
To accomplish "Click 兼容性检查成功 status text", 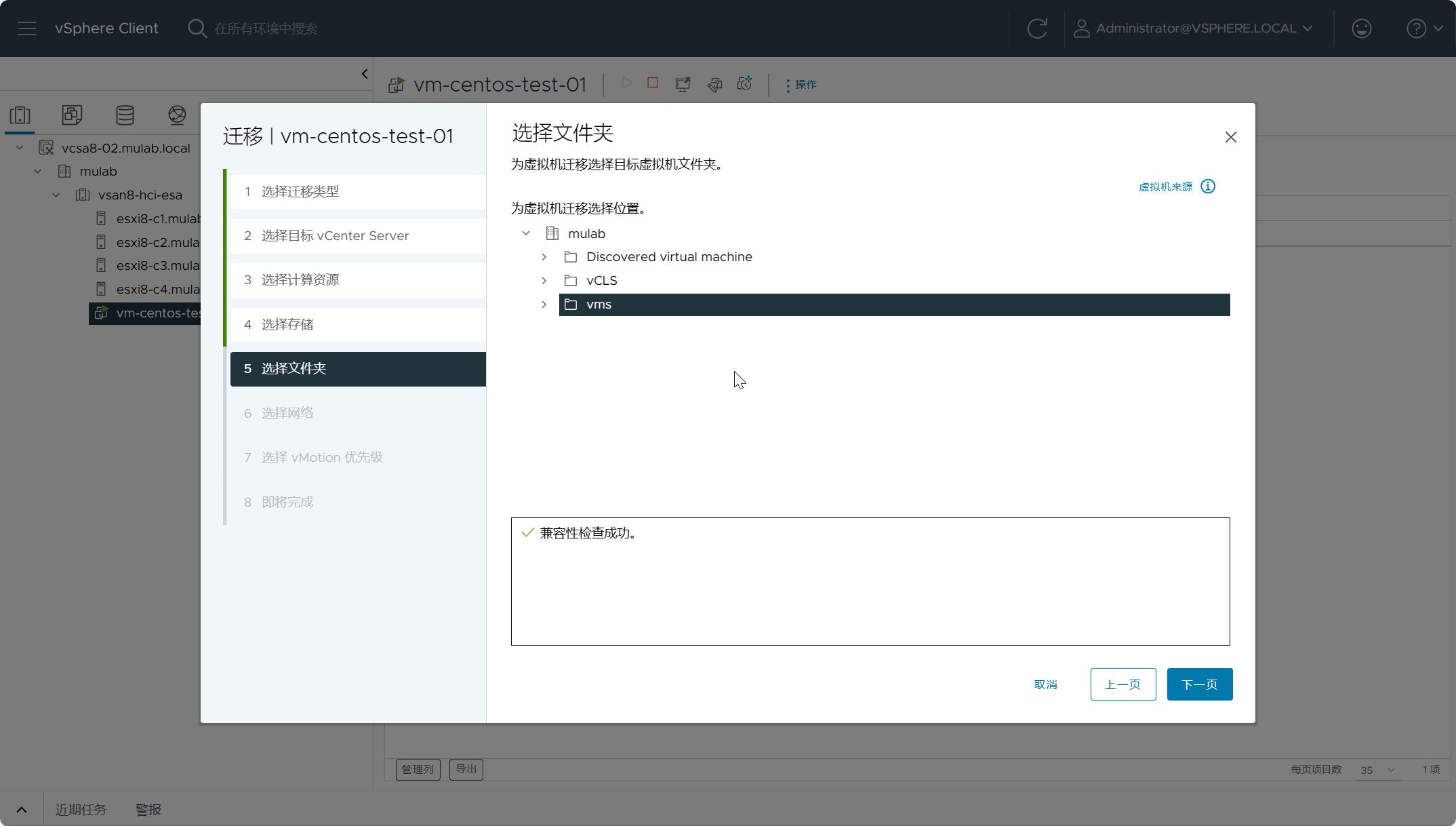I will 588,533.
